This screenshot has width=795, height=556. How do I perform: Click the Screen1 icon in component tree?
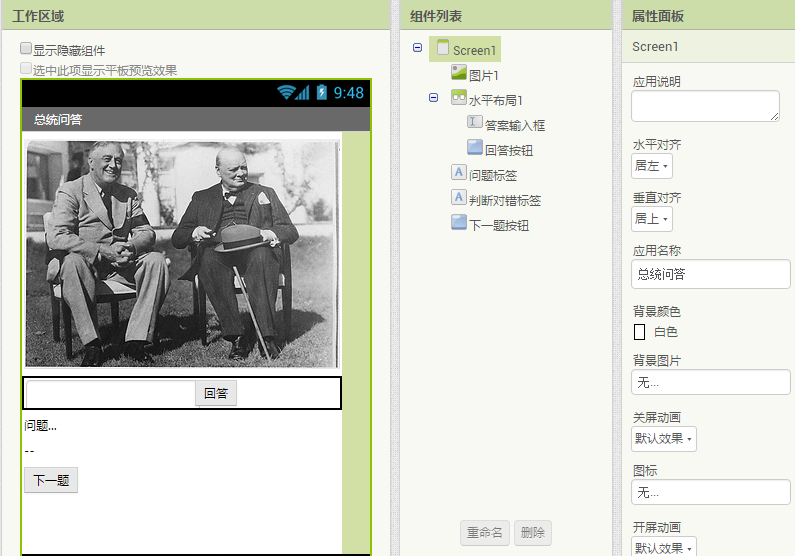point(443,49)
